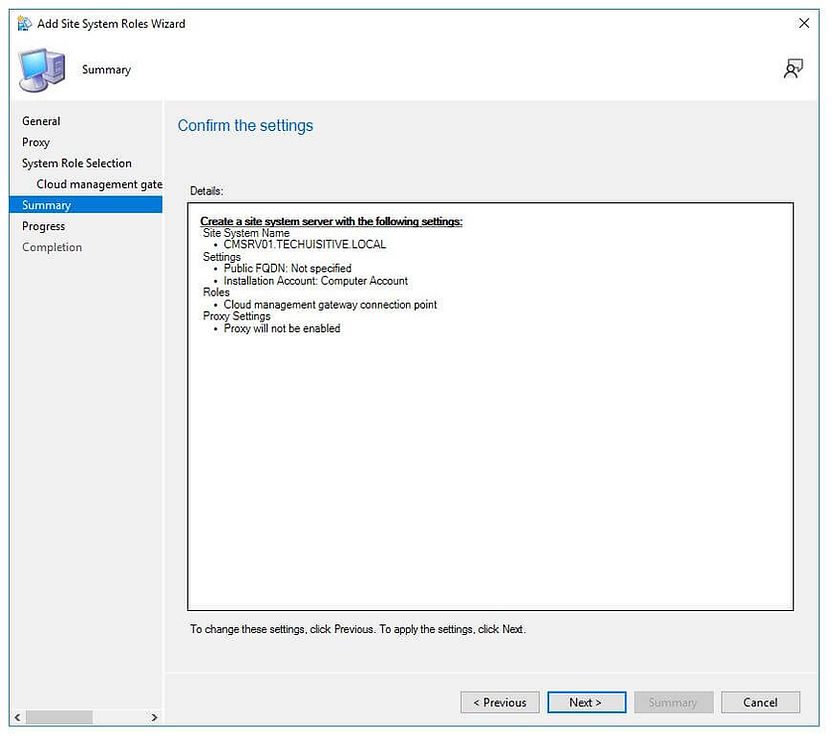Select the General step in the sidebar
The width and height of the screenshot is (833, 741).
(x=41, y=121)
